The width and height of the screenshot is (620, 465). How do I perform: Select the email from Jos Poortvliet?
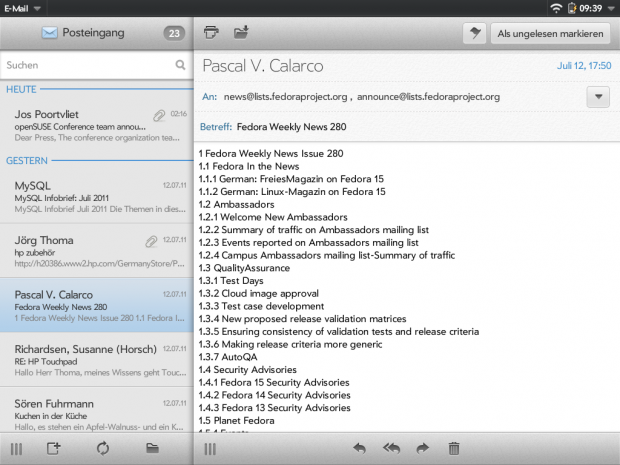96,126
